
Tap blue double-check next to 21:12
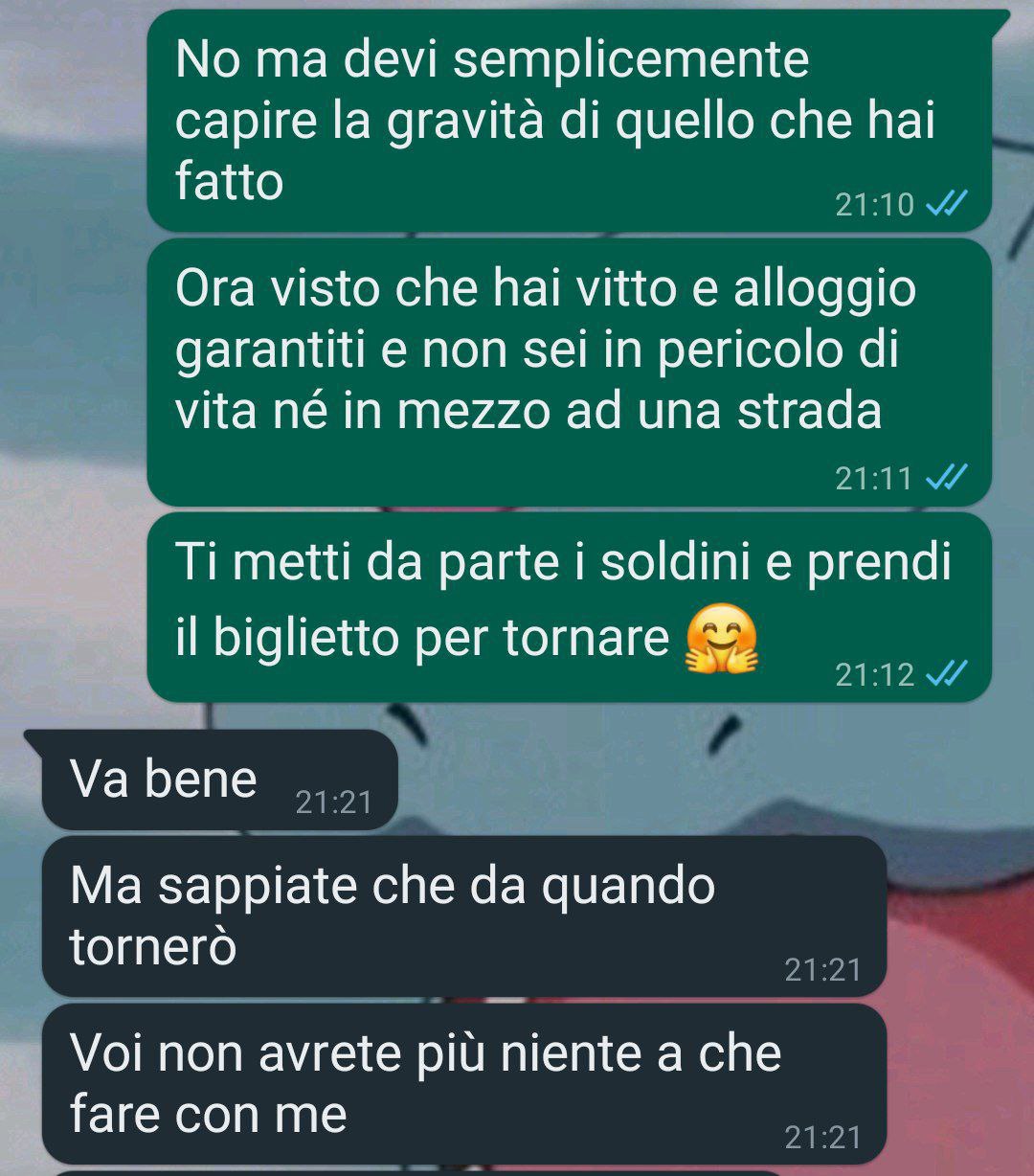(949, 674)
